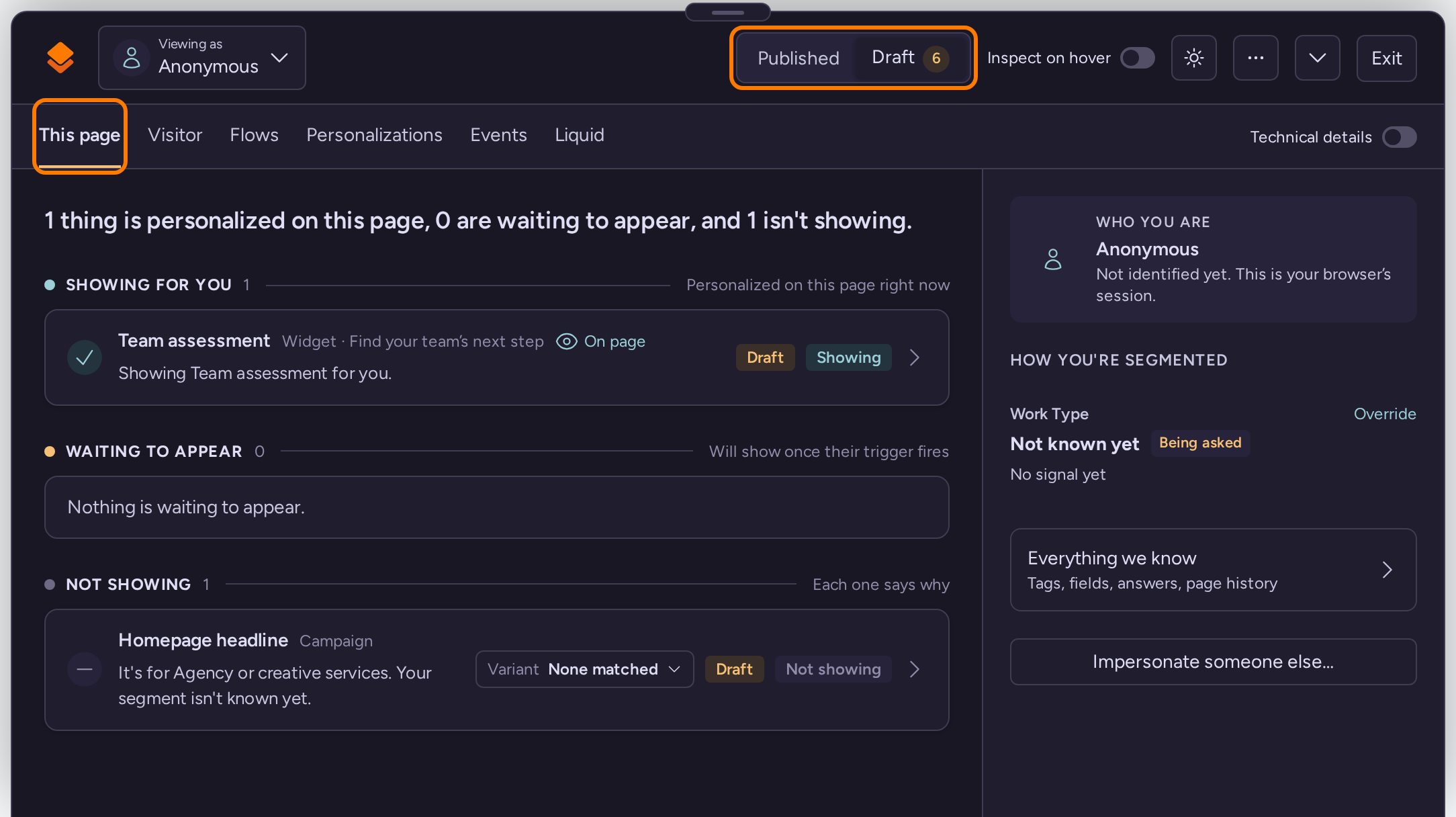Open the three-dots more options menu
Viewport: 1456px width, 817px height.
click(1255, 58)
